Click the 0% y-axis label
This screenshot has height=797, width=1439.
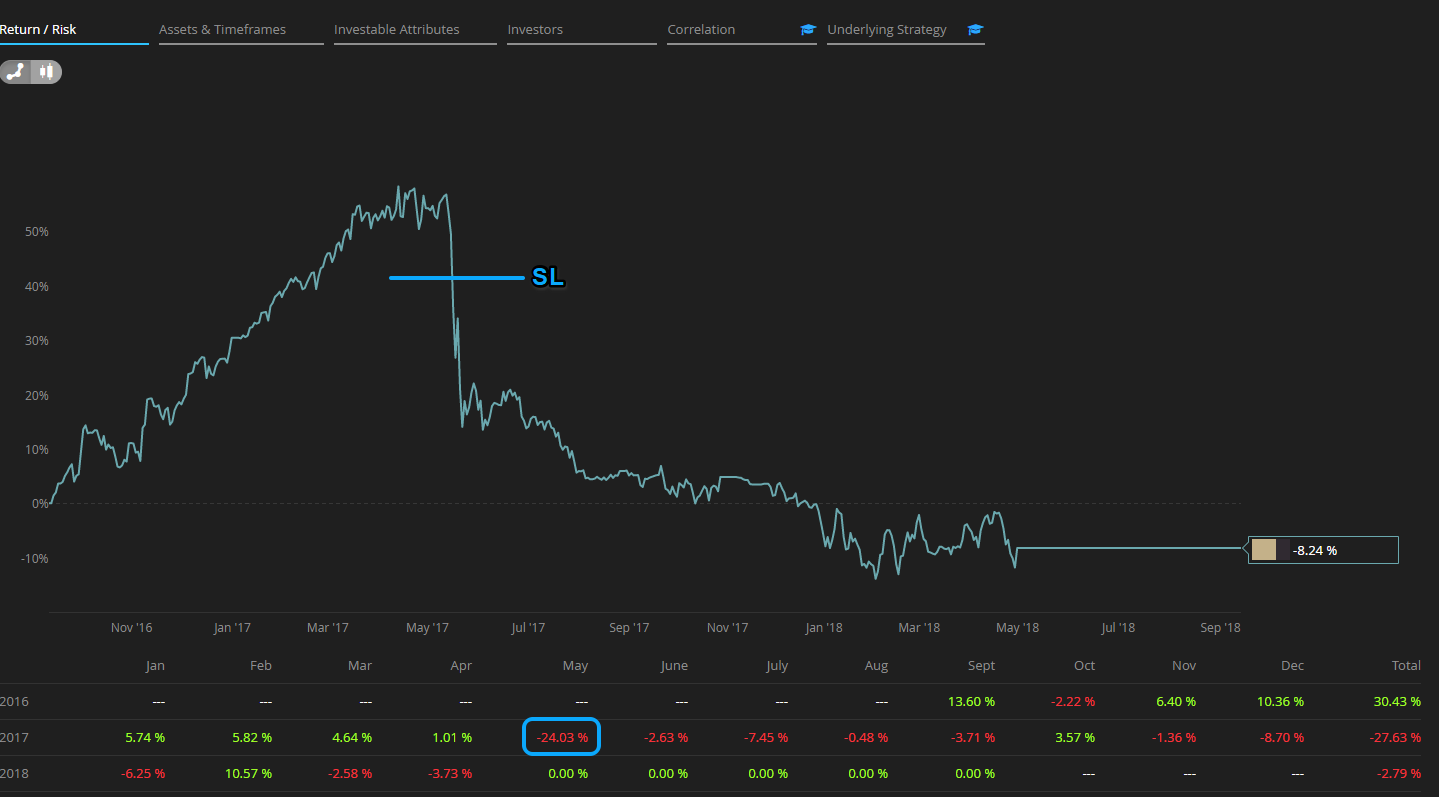tap(40, 504)
